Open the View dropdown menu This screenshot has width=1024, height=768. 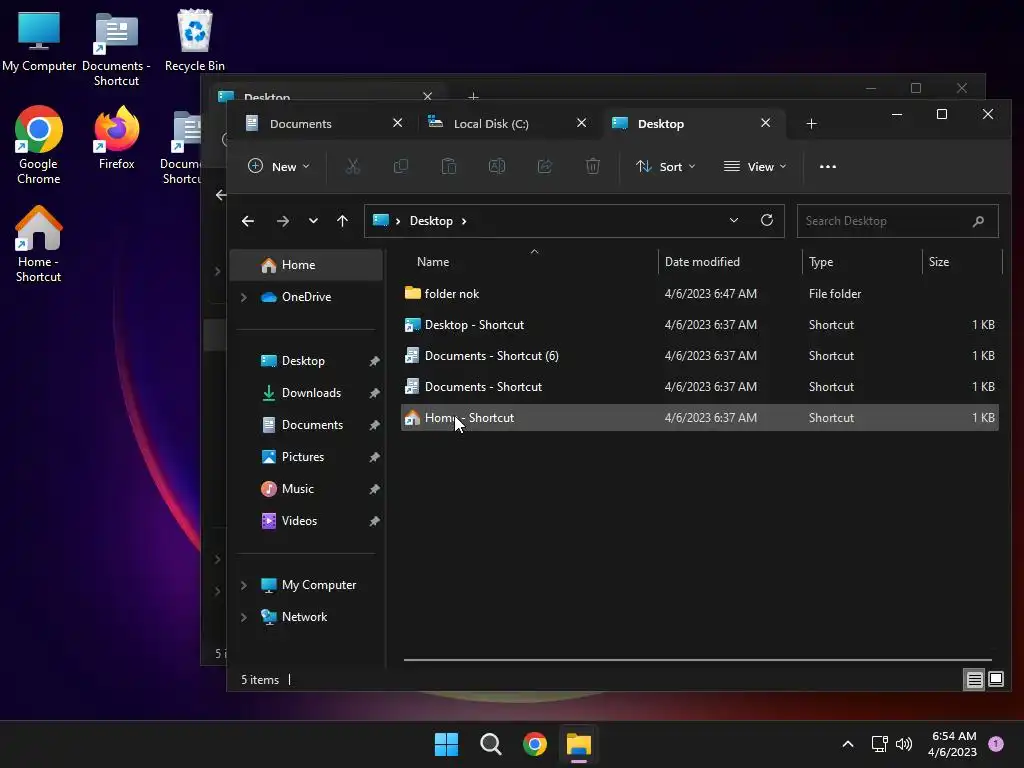(755, 167)
